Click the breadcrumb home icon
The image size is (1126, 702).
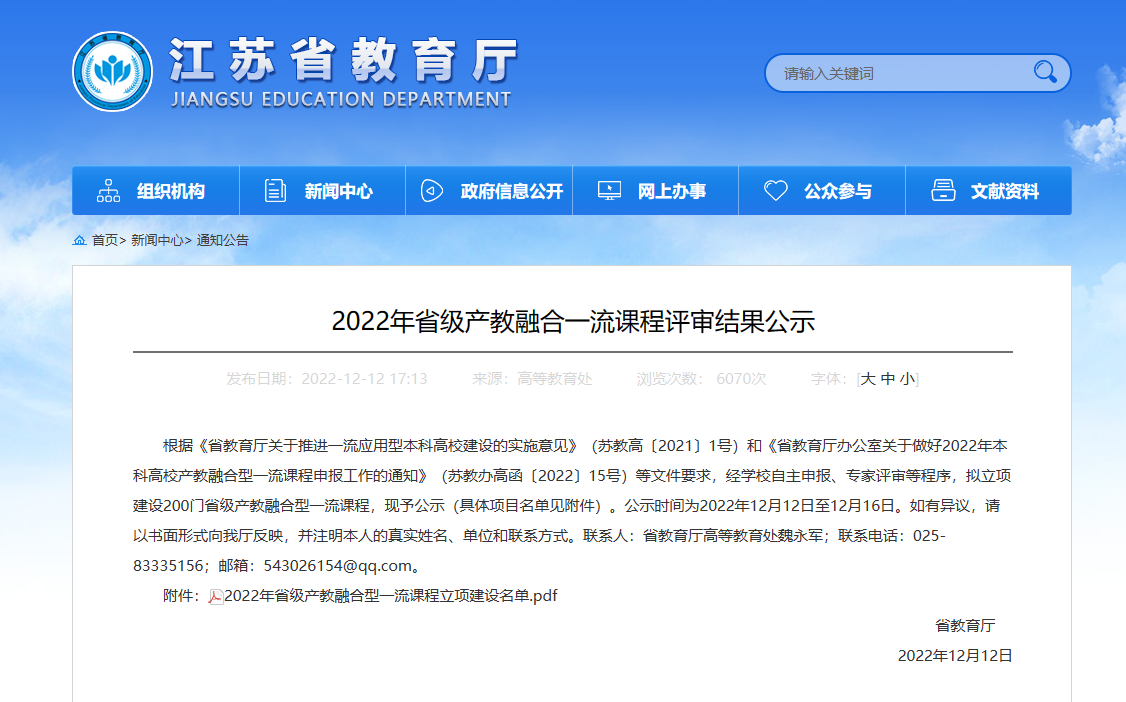tap(79, 240)
